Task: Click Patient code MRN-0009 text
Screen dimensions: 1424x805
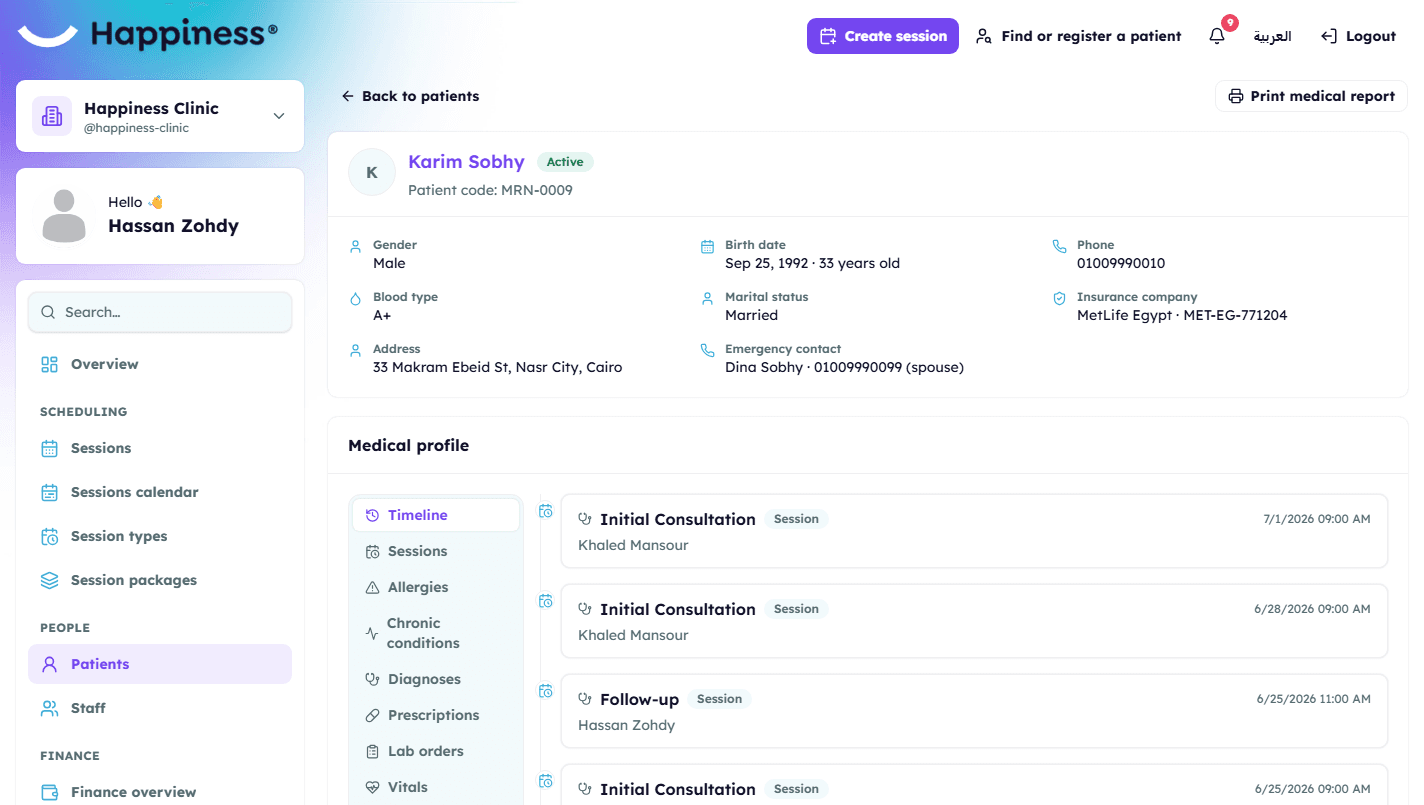Action: click(490, 190)
